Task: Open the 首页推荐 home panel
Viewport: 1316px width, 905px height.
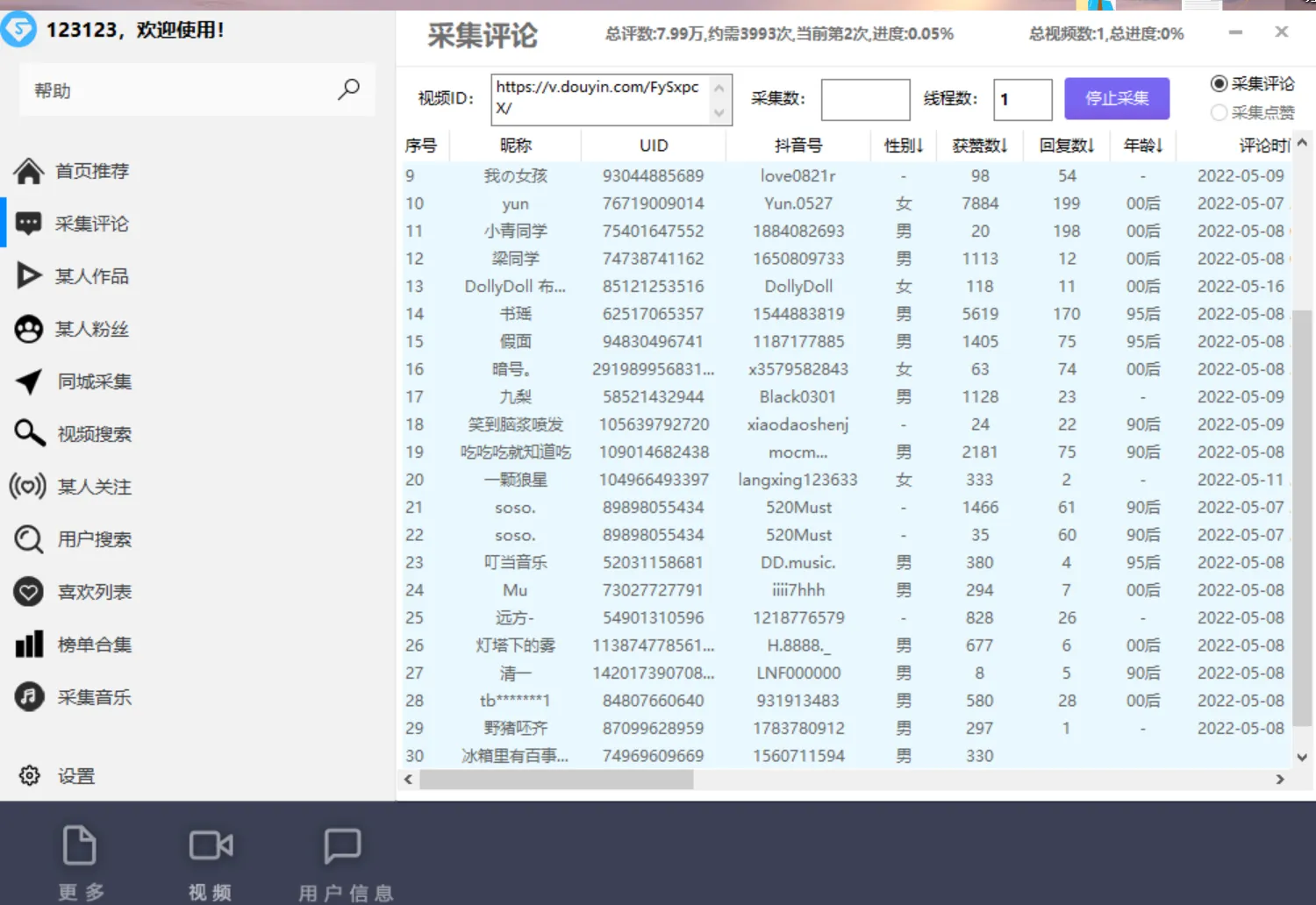Action: coord(92,171)
